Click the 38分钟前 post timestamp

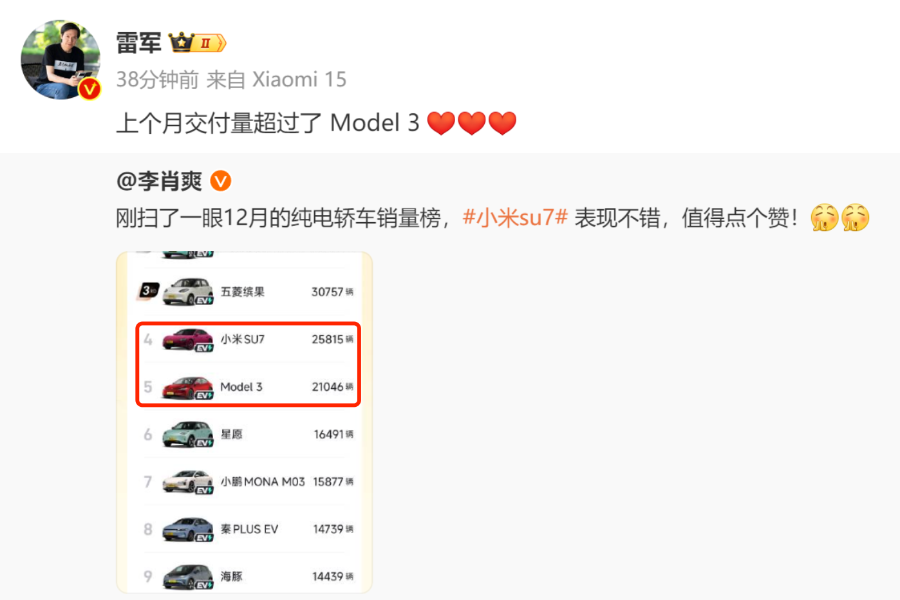pos(157,80)
